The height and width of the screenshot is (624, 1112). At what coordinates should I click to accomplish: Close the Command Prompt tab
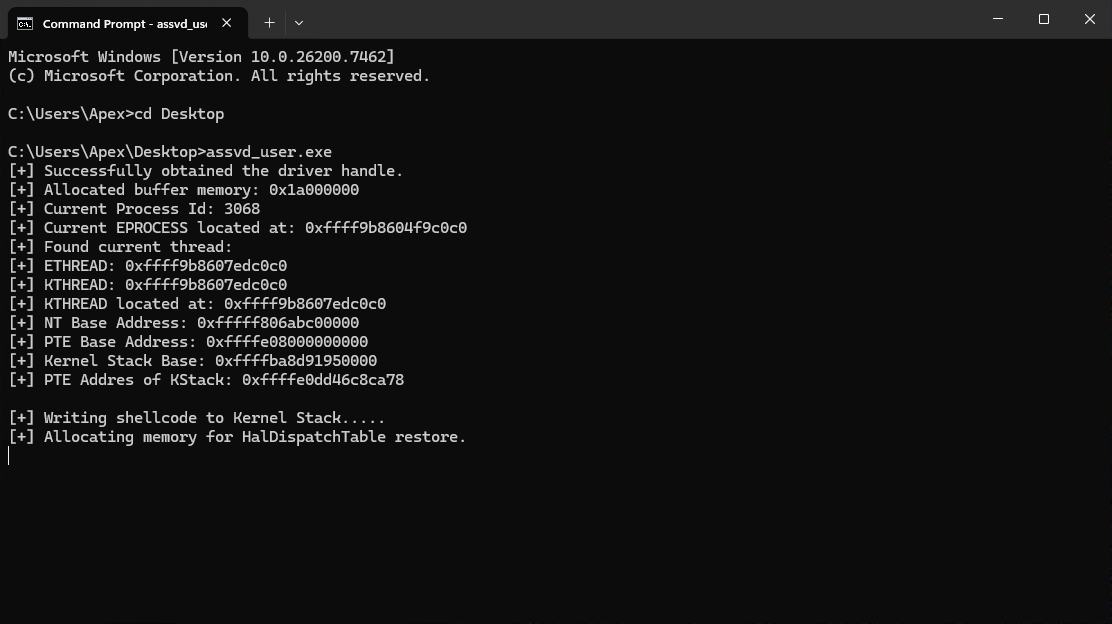[x=227, y=22]
